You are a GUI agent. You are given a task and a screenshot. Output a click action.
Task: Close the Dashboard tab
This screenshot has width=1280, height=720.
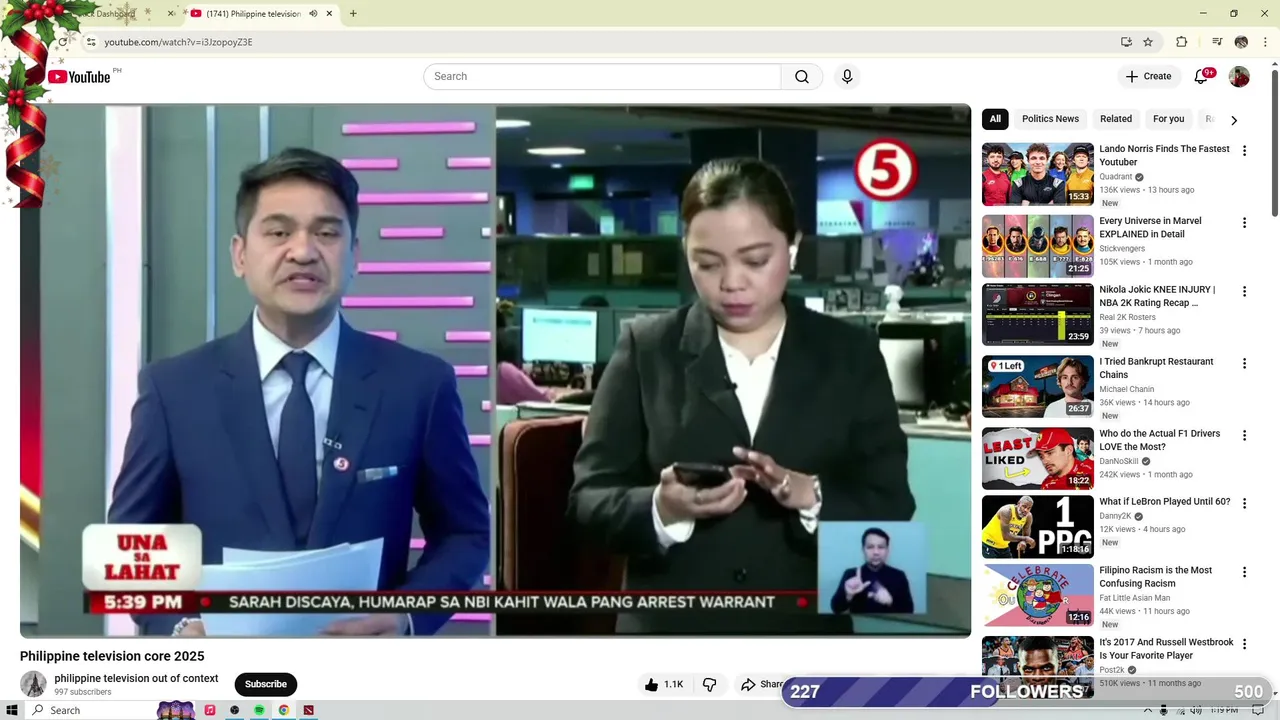(x=171, y=14)
